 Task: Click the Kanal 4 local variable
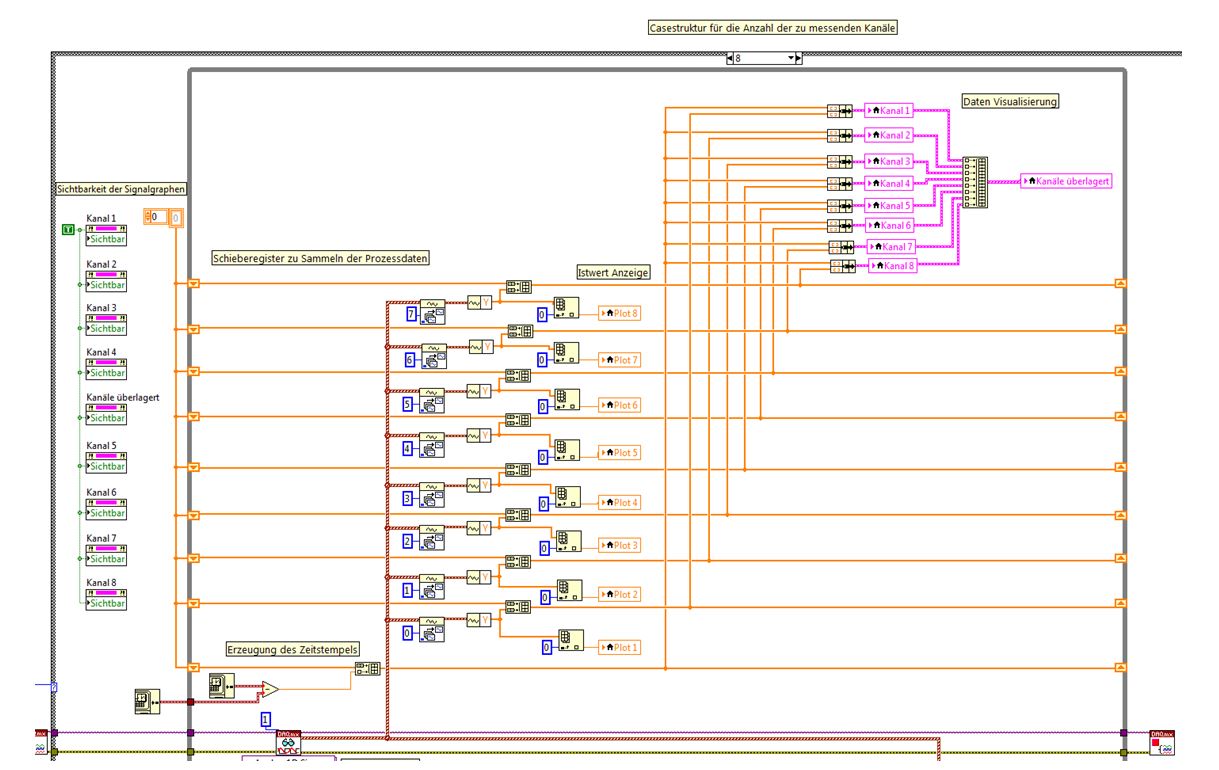[x=889, y=183]
